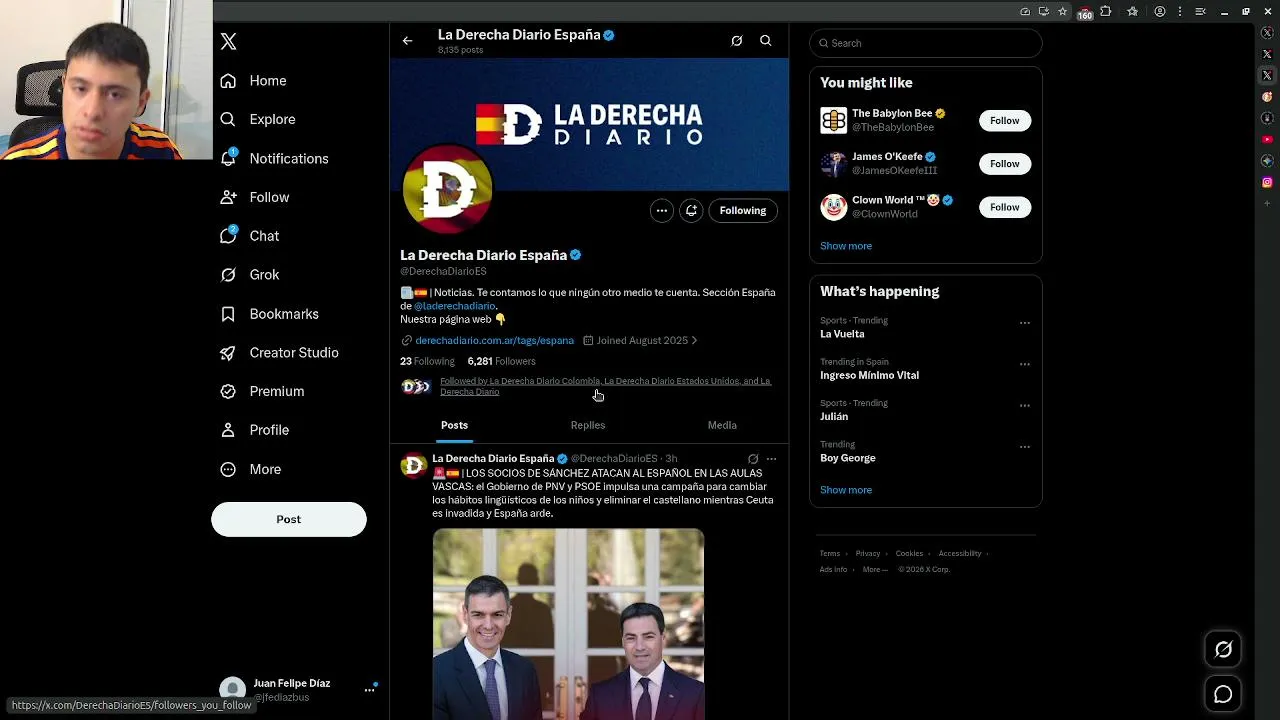Open the Followed by La Derecha Diario Colombia link
The image size is (1280, 720).
[x=605, y=386]
